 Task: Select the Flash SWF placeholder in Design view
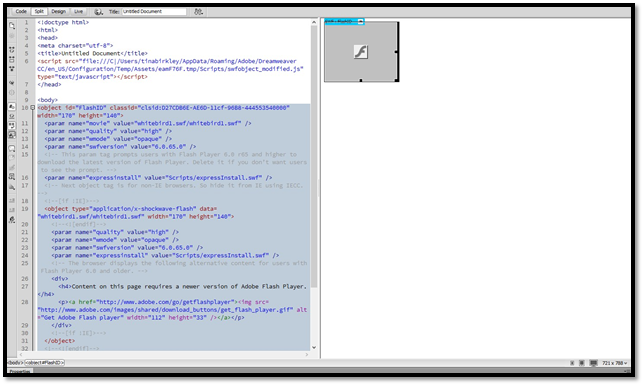(x=361, y=51)
